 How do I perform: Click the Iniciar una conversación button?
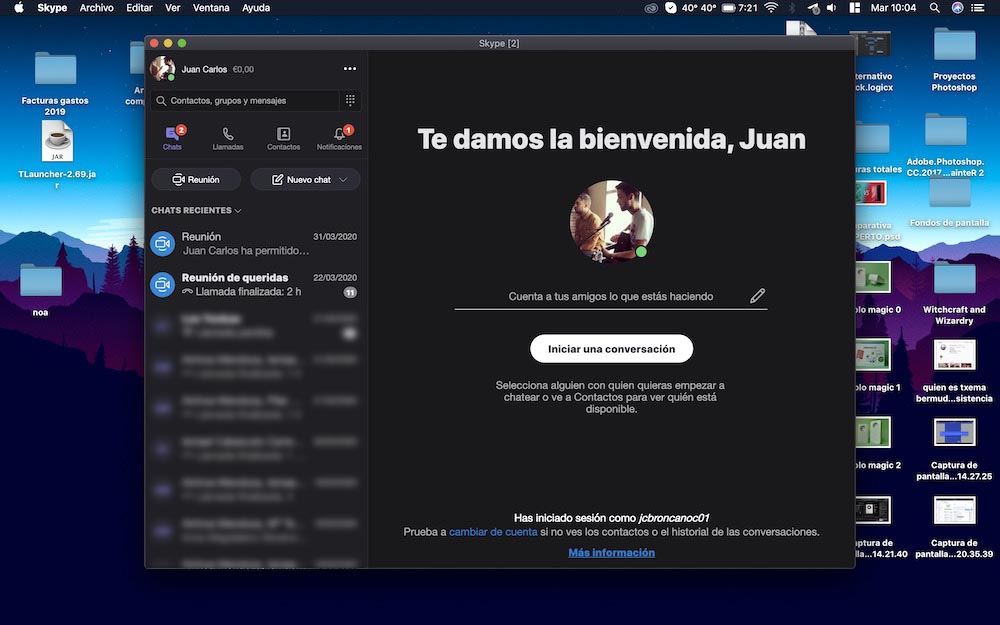(x=611, y=349)
